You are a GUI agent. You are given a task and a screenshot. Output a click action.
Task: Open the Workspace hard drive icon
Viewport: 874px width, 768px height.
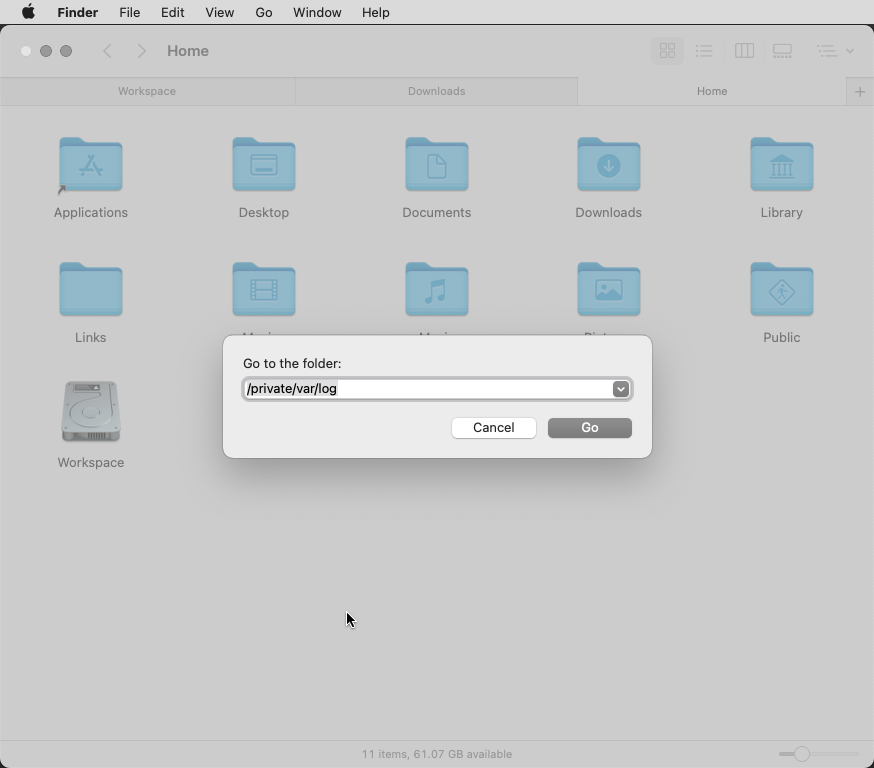tap(91, 412)
